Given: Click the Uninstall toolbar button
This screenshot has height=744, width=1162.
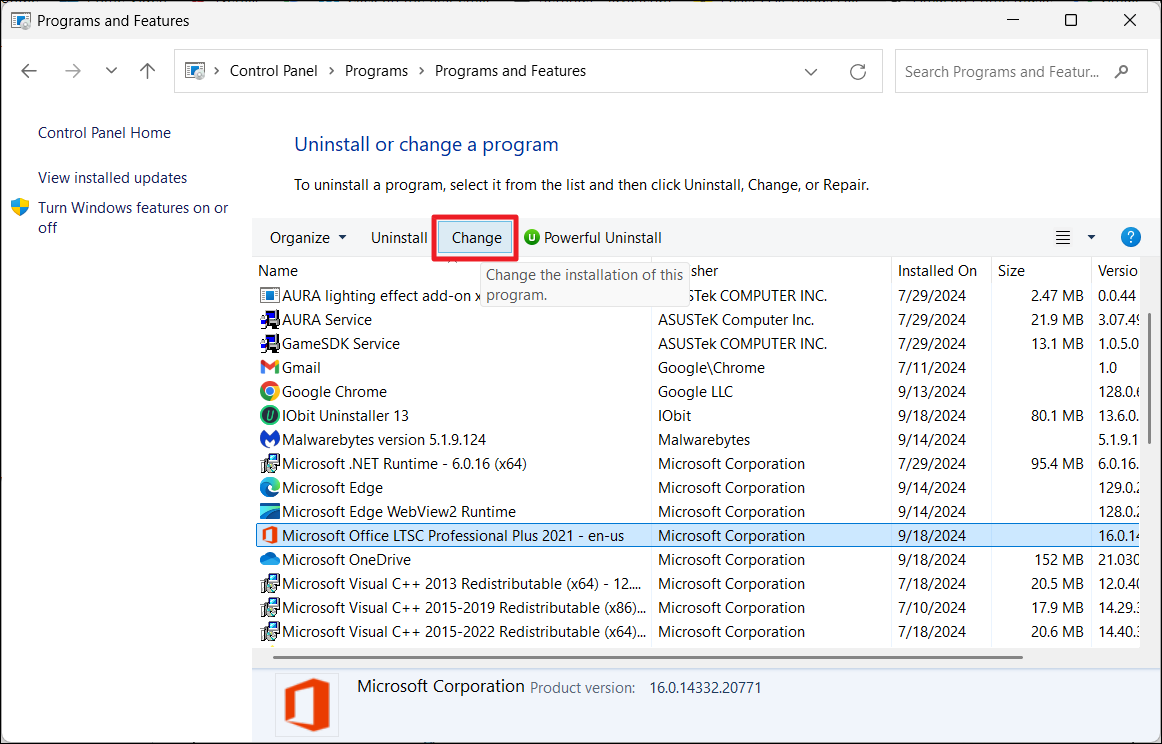Looking at the screenshot, I should pos(399,237).
